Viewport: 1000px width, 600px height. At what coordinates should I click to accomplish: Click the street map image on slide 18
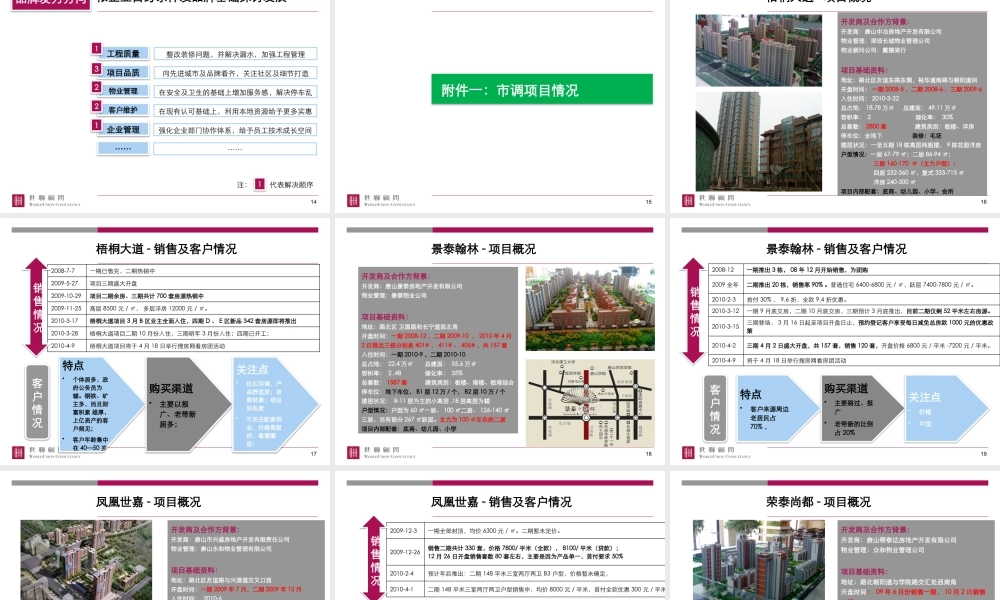tap(590, 403)
